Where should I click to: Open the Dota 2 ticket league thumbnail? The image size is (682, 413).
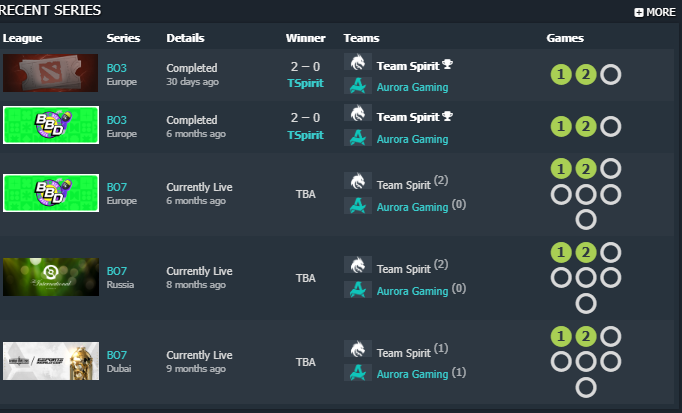[50, 73]
